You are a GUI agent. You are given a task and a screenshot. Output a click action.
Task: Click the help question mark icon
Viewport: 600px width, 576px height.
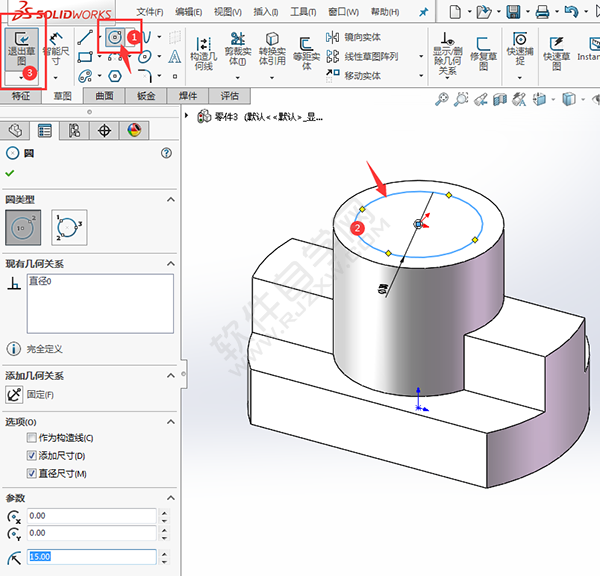[166, 153]
